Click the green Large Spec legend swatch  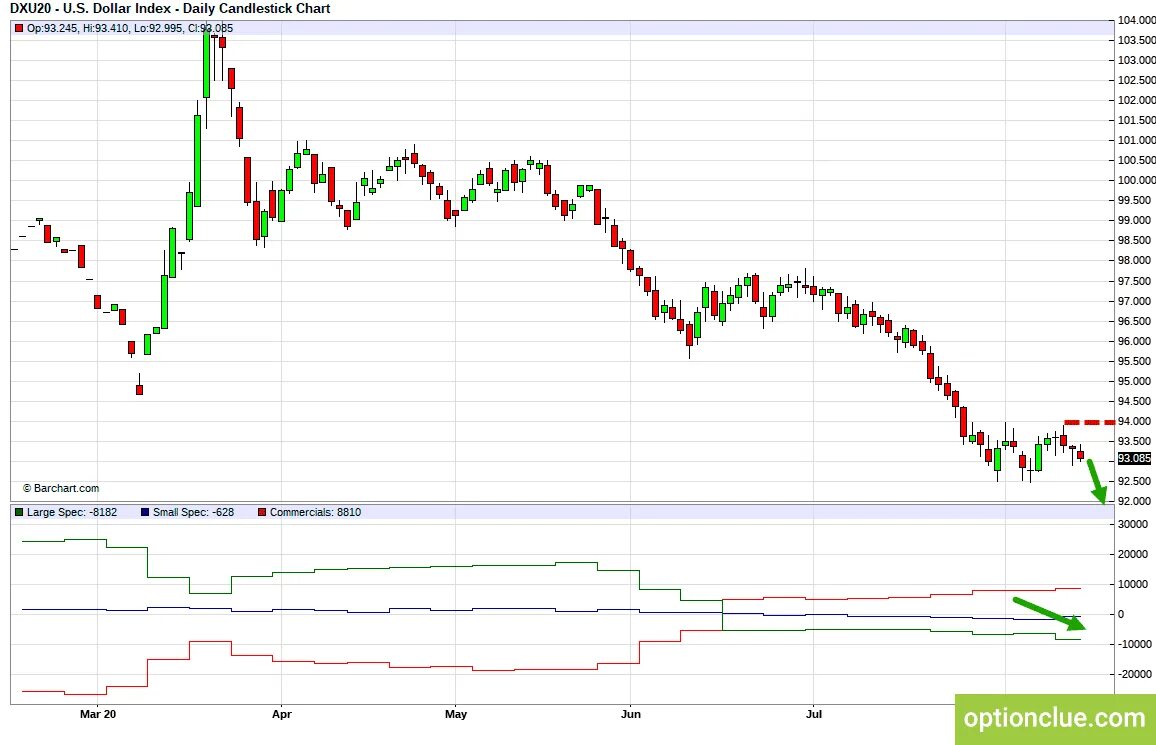(x=19, y=512)
